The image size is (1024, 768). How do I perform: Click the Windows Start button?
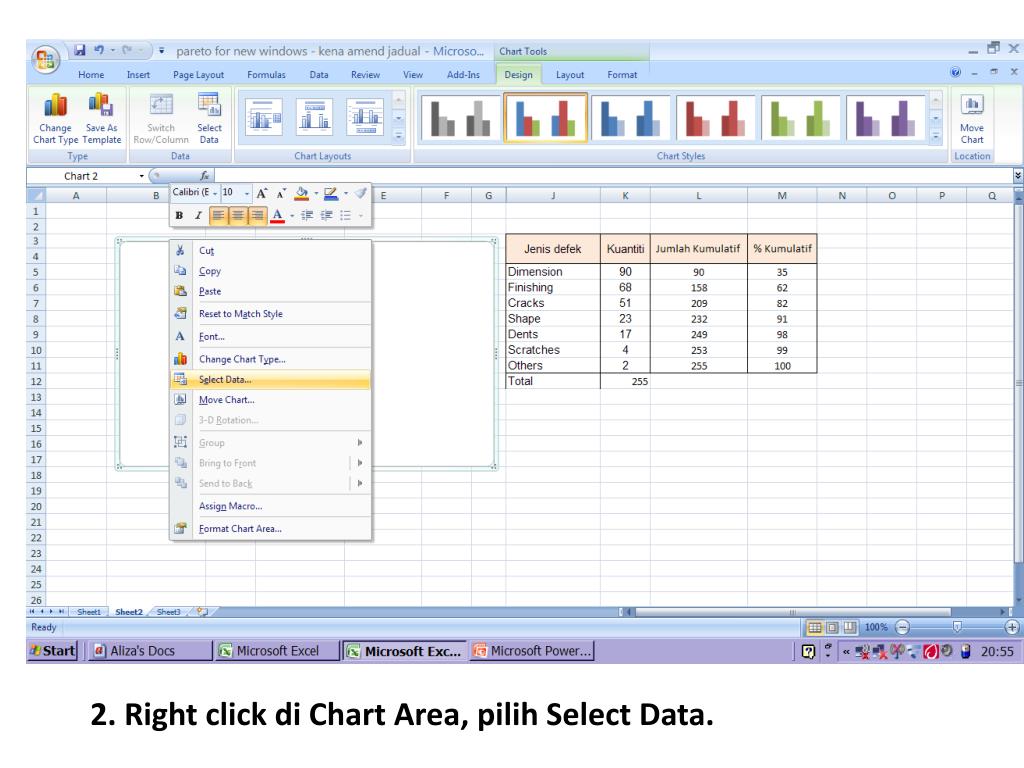52,651
